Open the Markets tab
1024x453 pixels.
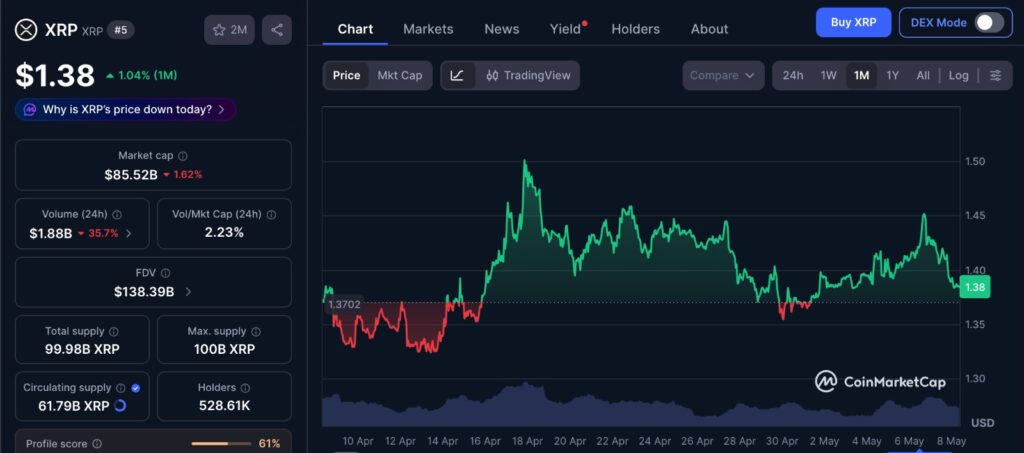[428, 29]
